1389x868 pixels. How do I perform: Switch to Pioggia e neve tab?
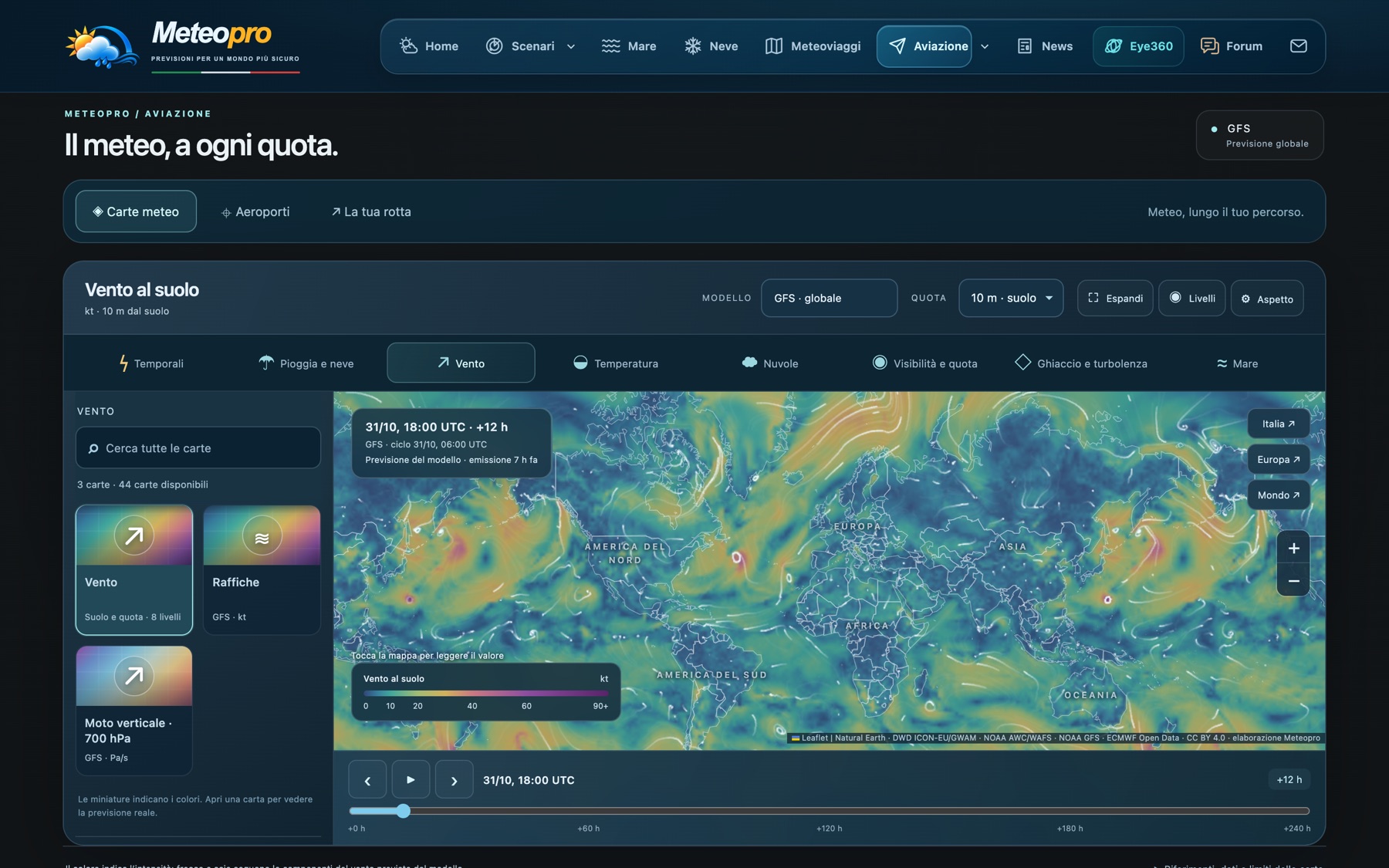(306, 363)
